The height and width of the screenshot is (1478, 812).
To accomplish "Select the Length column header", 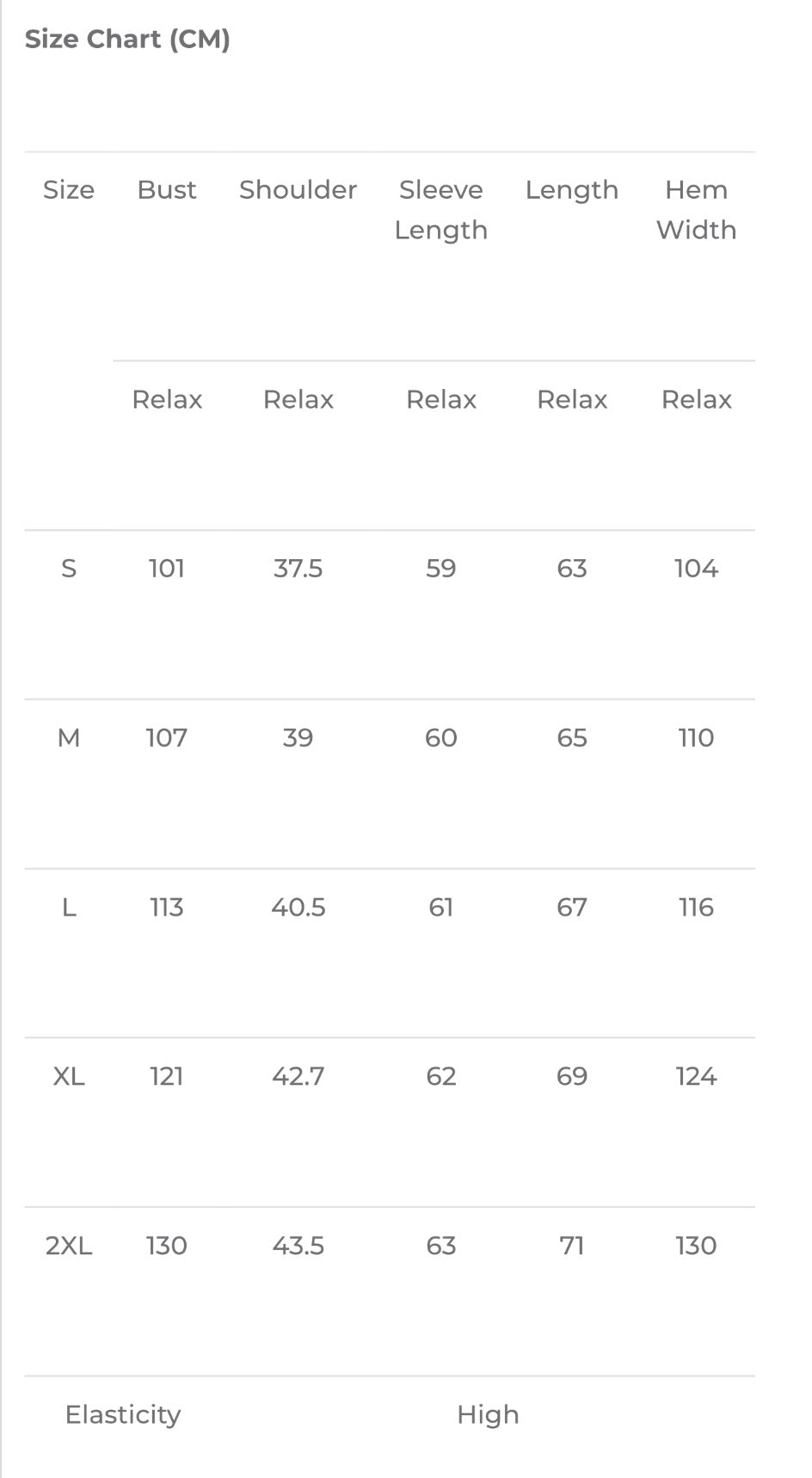I will pyautogui.click(x=572, y=190).
